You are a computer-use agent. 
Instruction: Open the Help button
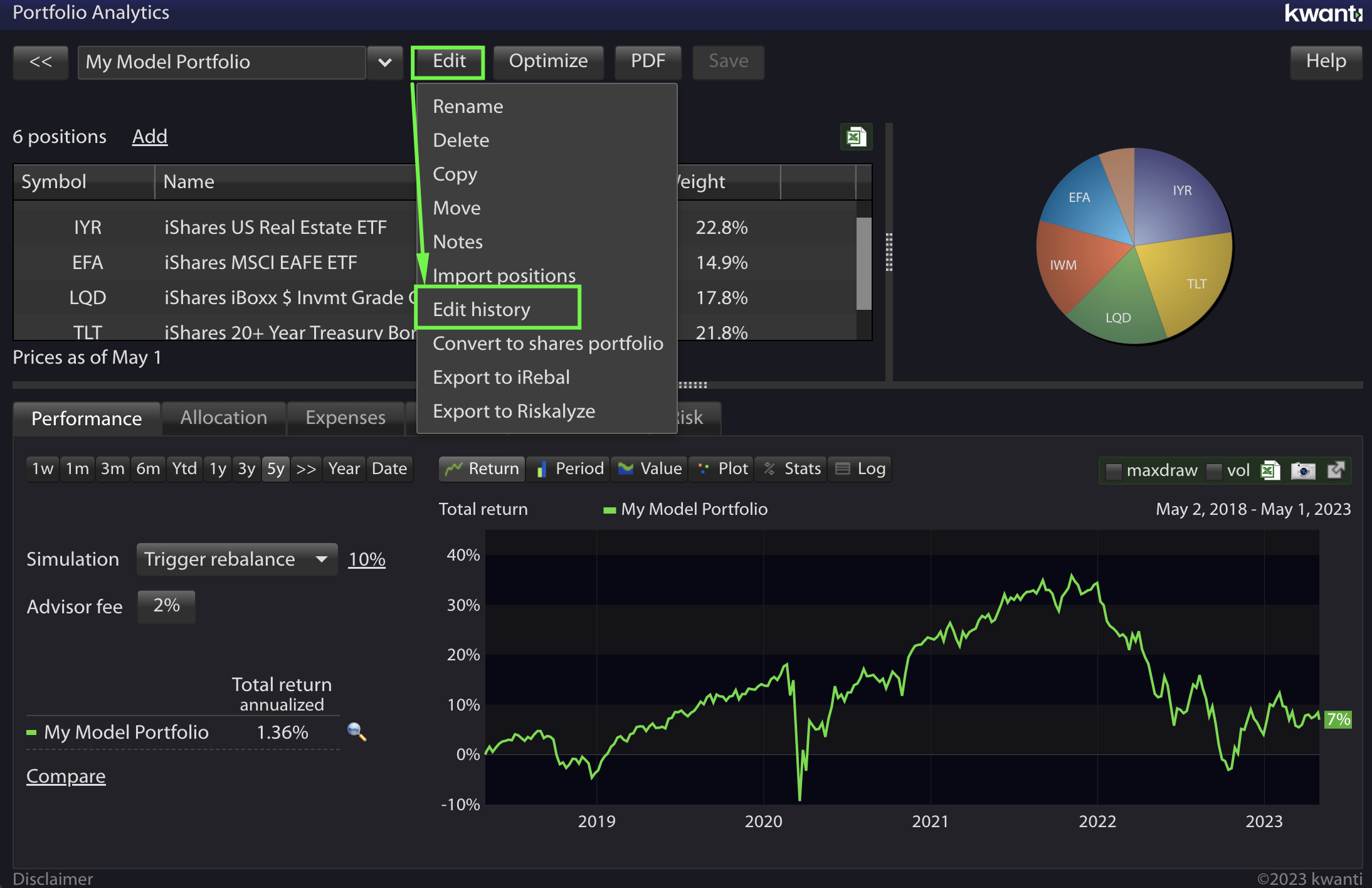1326,61
